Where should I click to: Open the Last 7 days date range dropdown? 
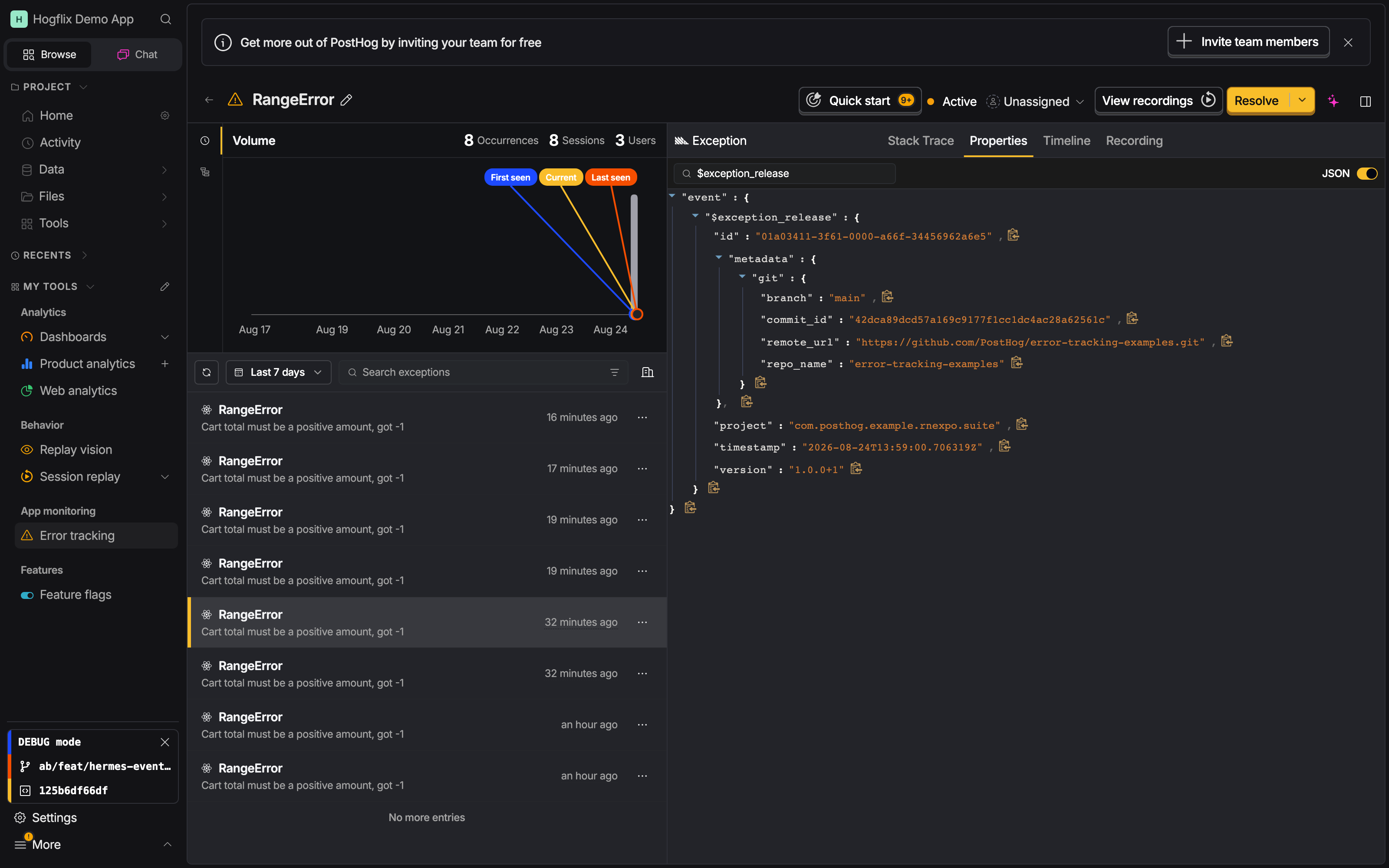click(278, 372)
